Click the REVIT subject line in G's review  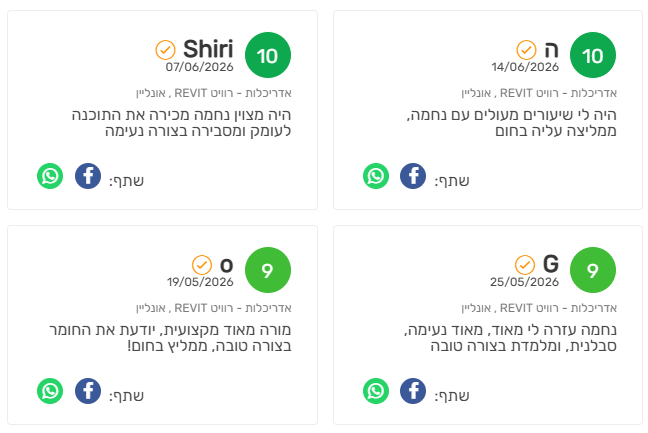tap(539, 308)
